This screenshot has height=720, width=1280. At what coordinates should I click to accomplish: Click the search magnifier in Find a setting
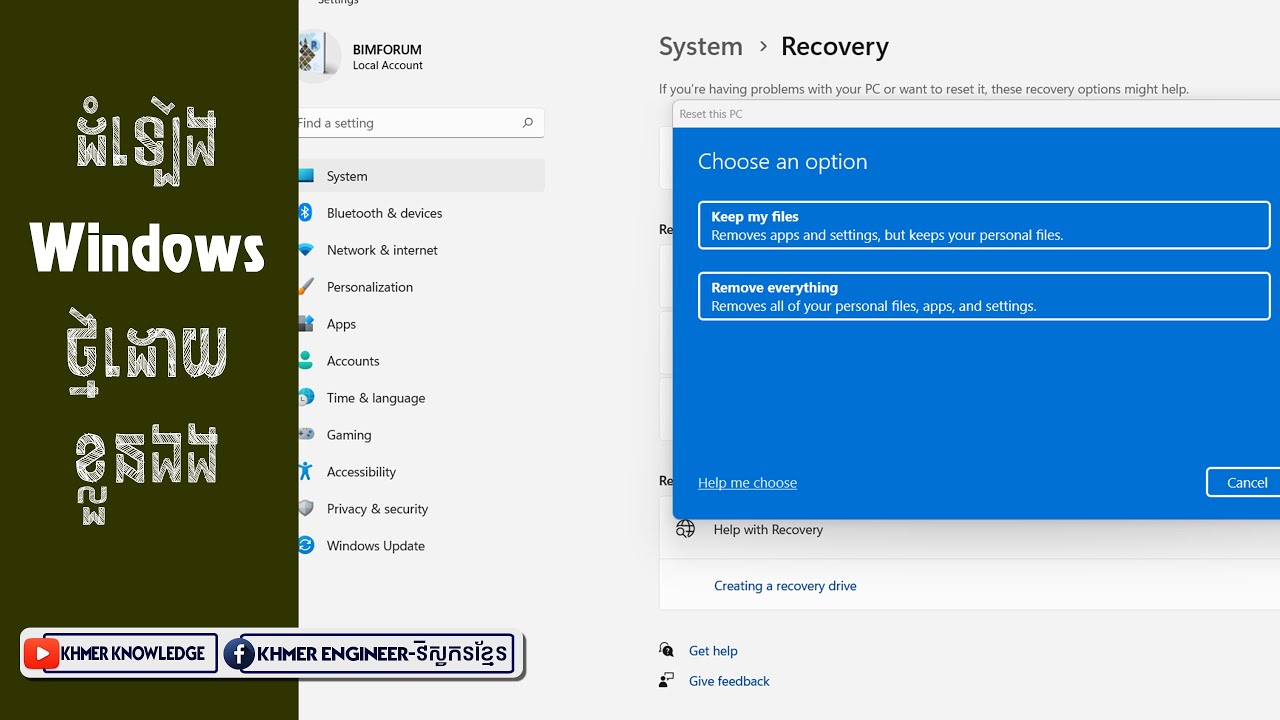[x=528, y=123]
